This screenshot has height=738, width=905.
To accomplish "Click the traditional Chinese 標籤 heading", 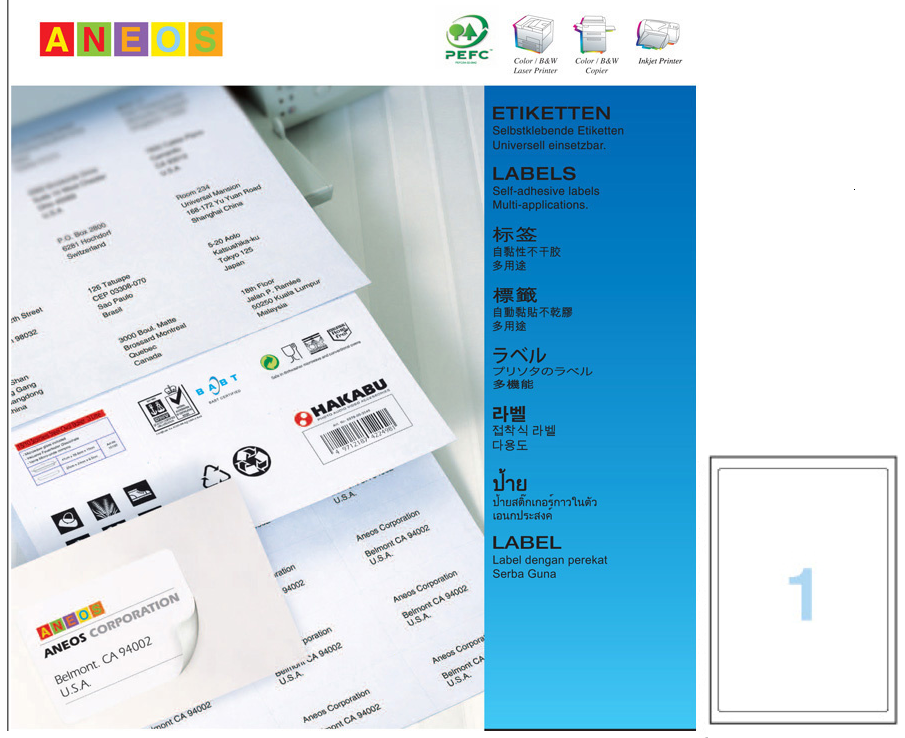I will [514, 295].
